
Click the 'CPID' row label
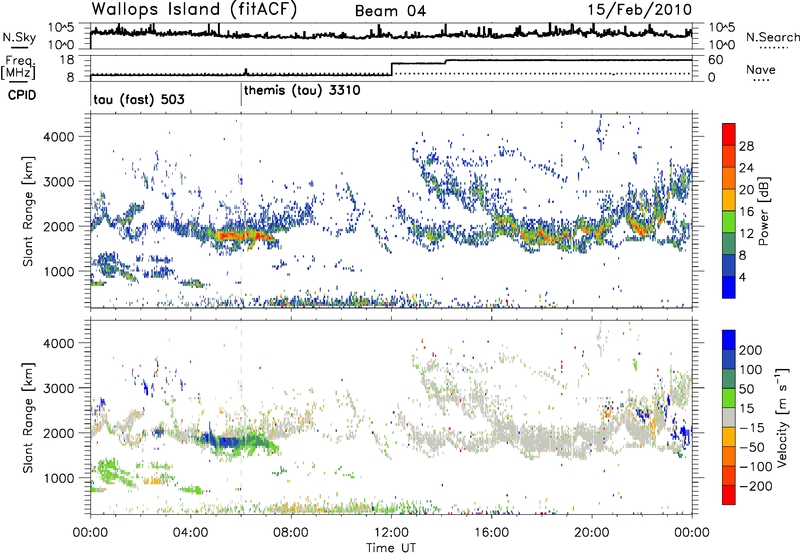22,95
